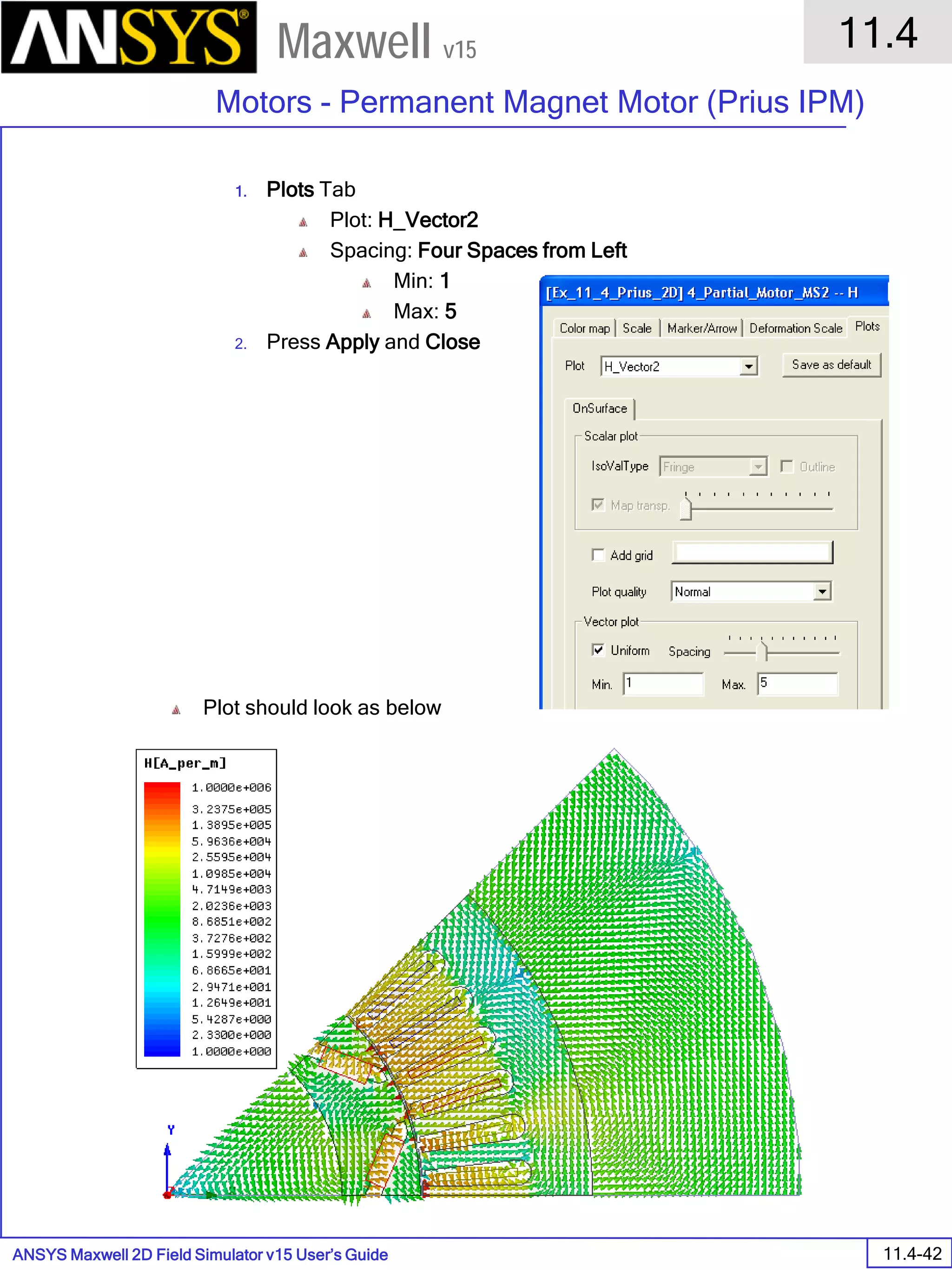The image size is (952, 1270).
Task: Adjust the Map transparency slider
Action: (686, 508)
